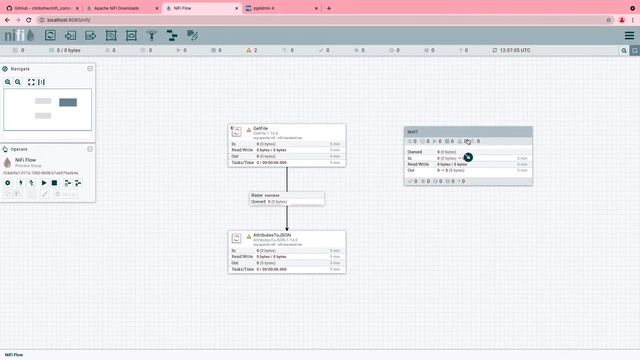Start the flow with the play button
The height and width of the screenshot is (360, 640).
(44, 183)
